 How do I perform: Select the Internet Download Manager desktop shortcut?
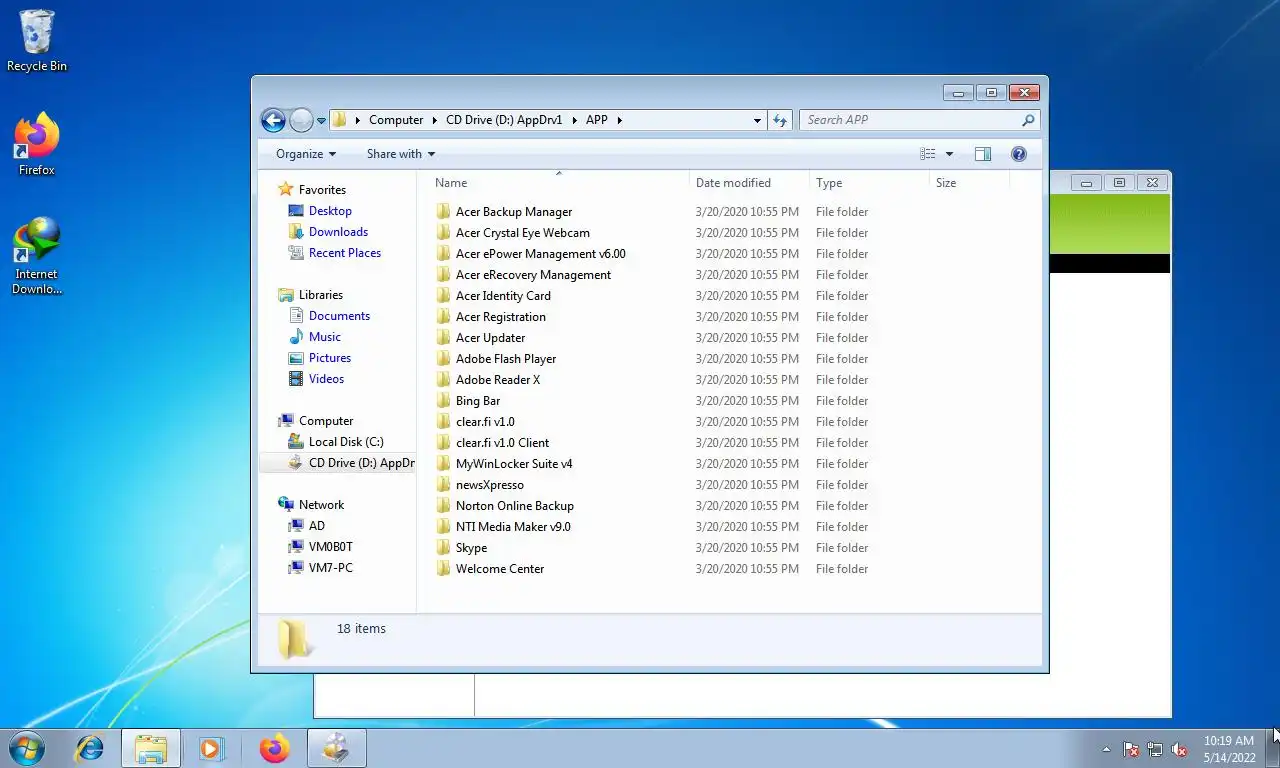click(x=37, y=256)
